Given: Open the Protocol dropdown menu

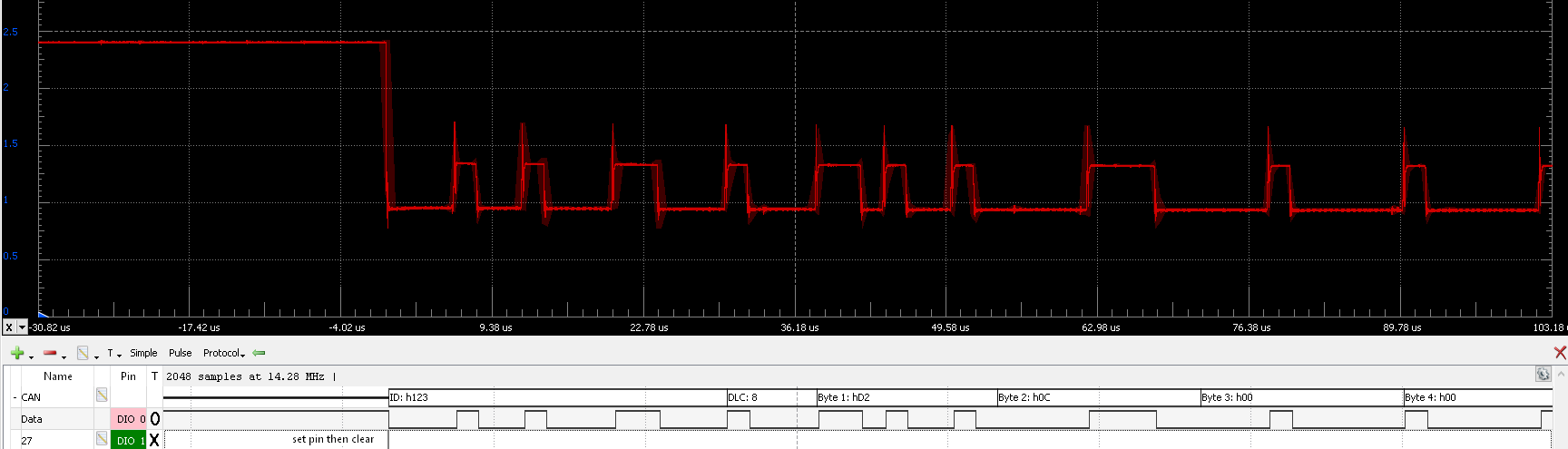Looking at the screenshot, I should (x=224, y=353).
